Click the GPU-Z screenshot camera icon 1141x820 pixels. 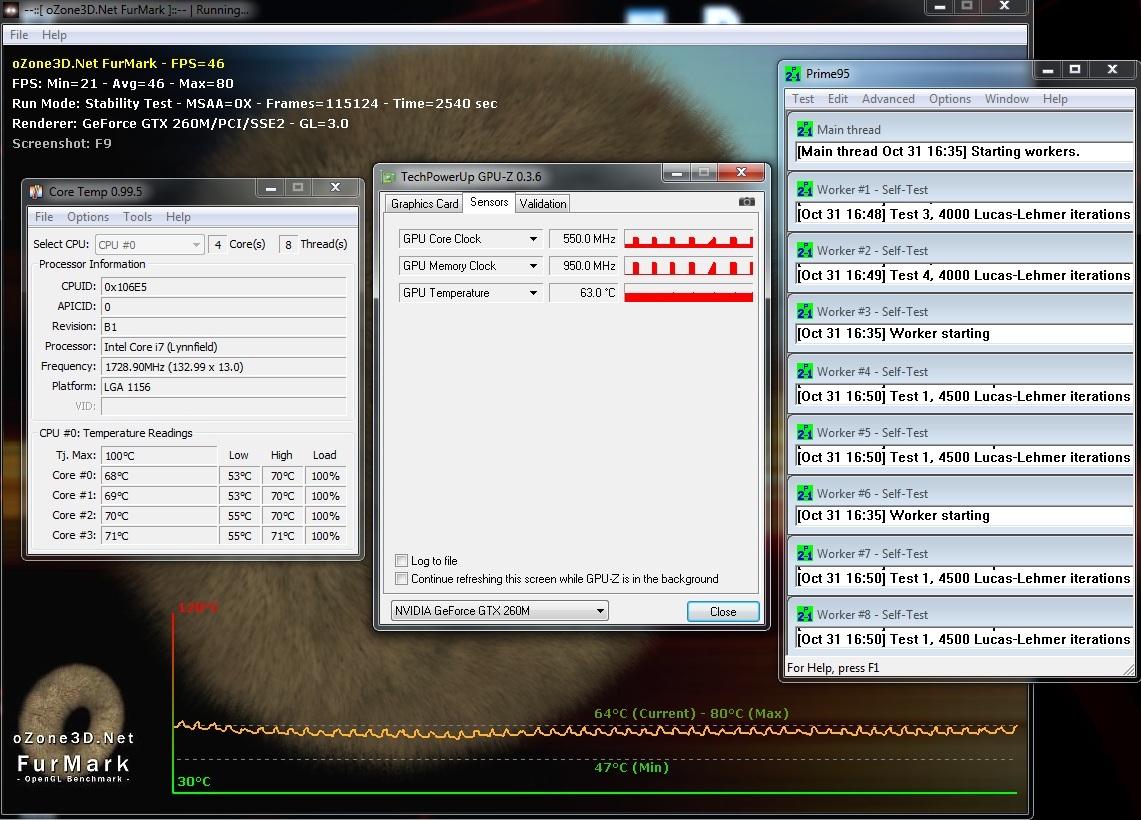pyautogui.click(x=747, y=202)
